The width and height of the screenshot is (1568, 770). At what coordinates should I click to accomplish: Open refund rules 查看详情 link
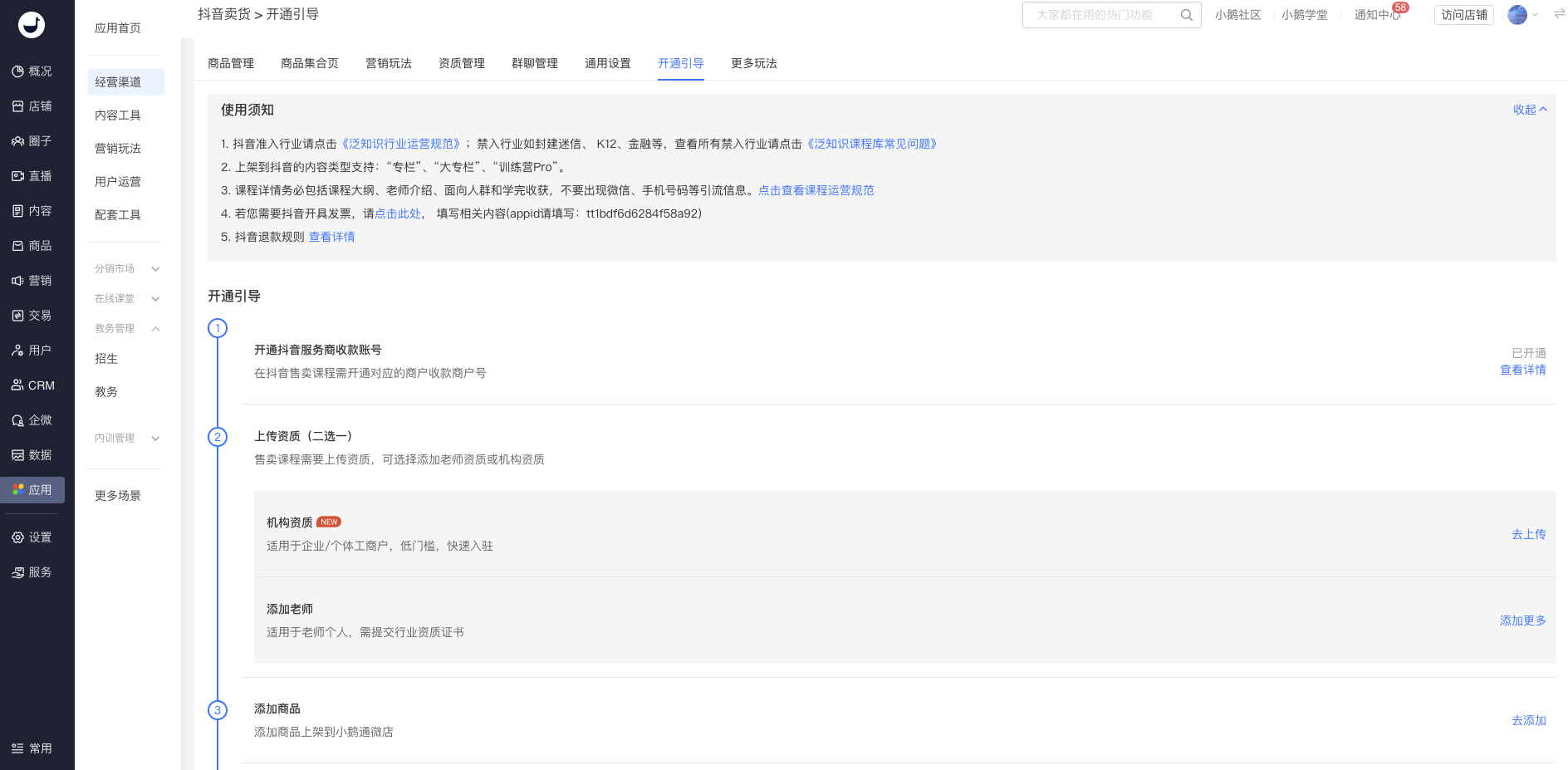point(332,237)
